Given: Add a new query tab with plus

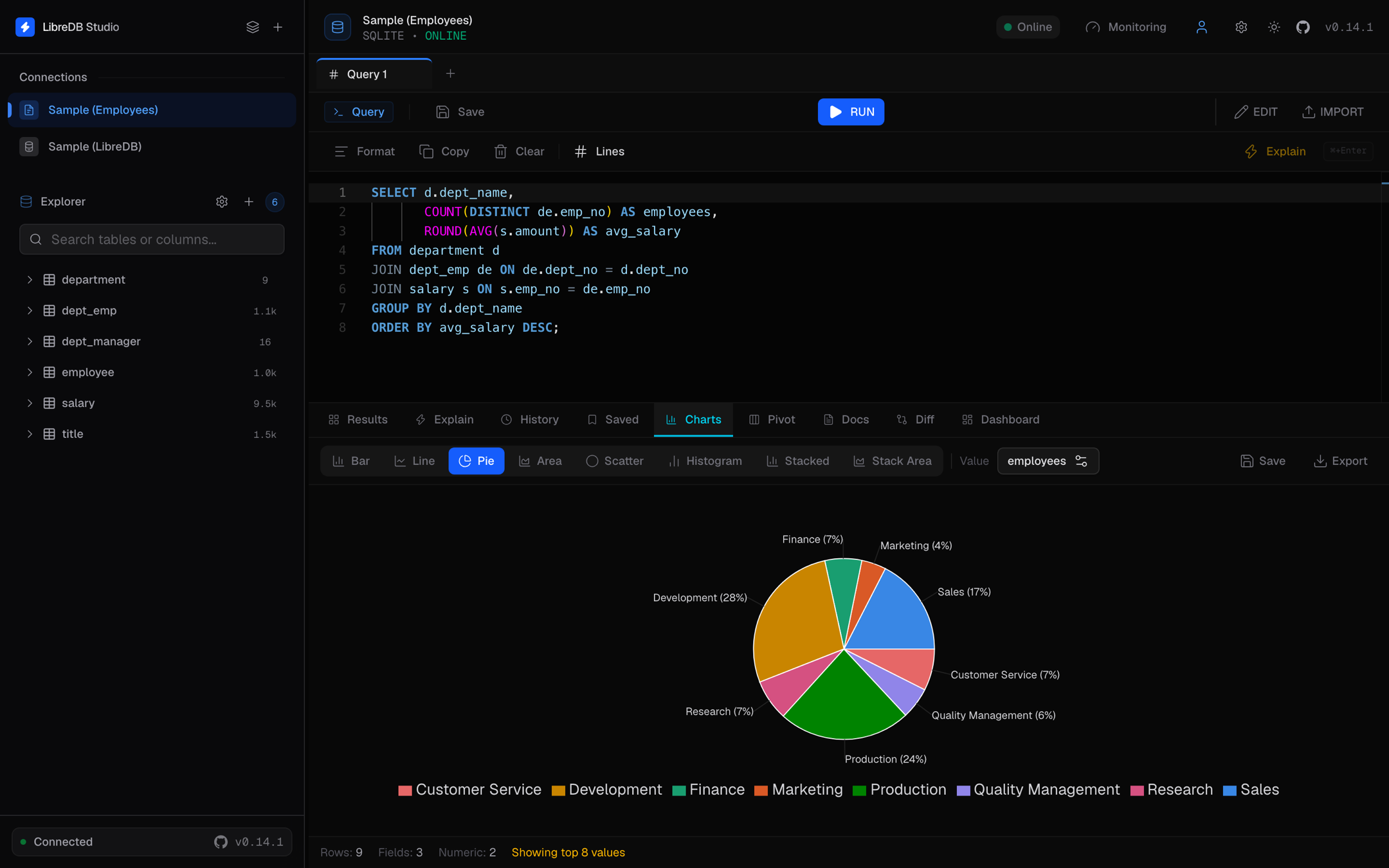Looking at the screenshot, I should pos(451,74).
